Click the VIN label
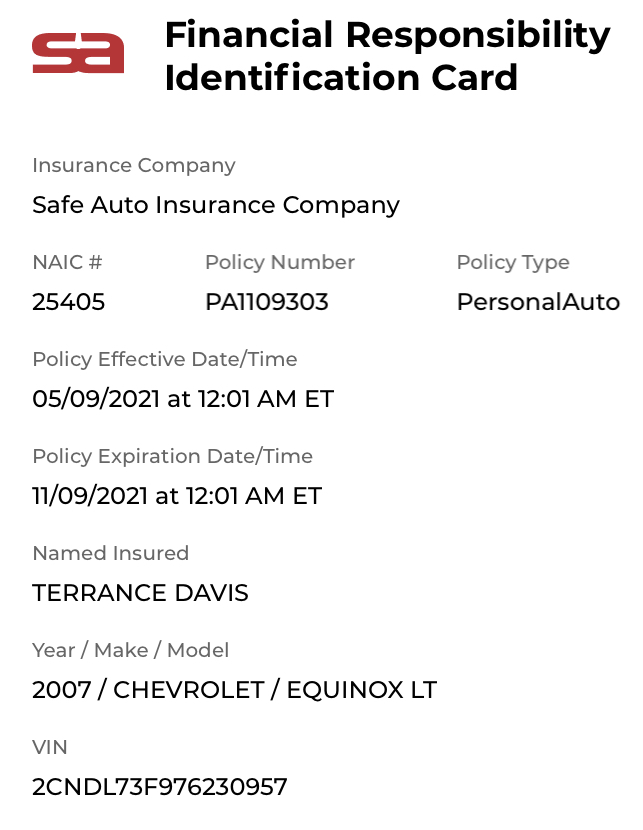This screenshot has height=830, width=643. (x=50, y=747)
